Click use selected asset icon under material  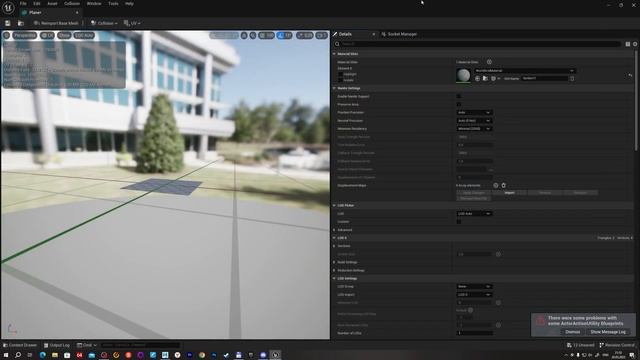coord(477,78)
